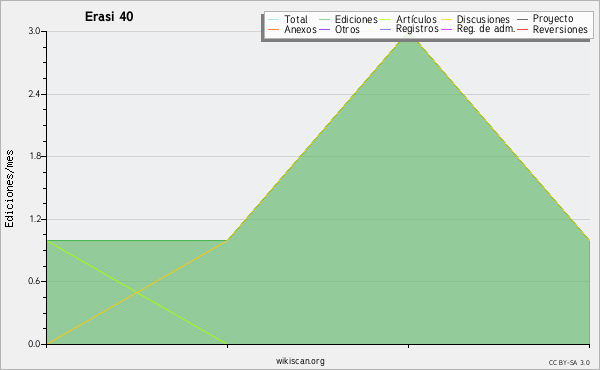
Task: Click the 3.0 y-axis value
Action: click(x=34, y=31)
